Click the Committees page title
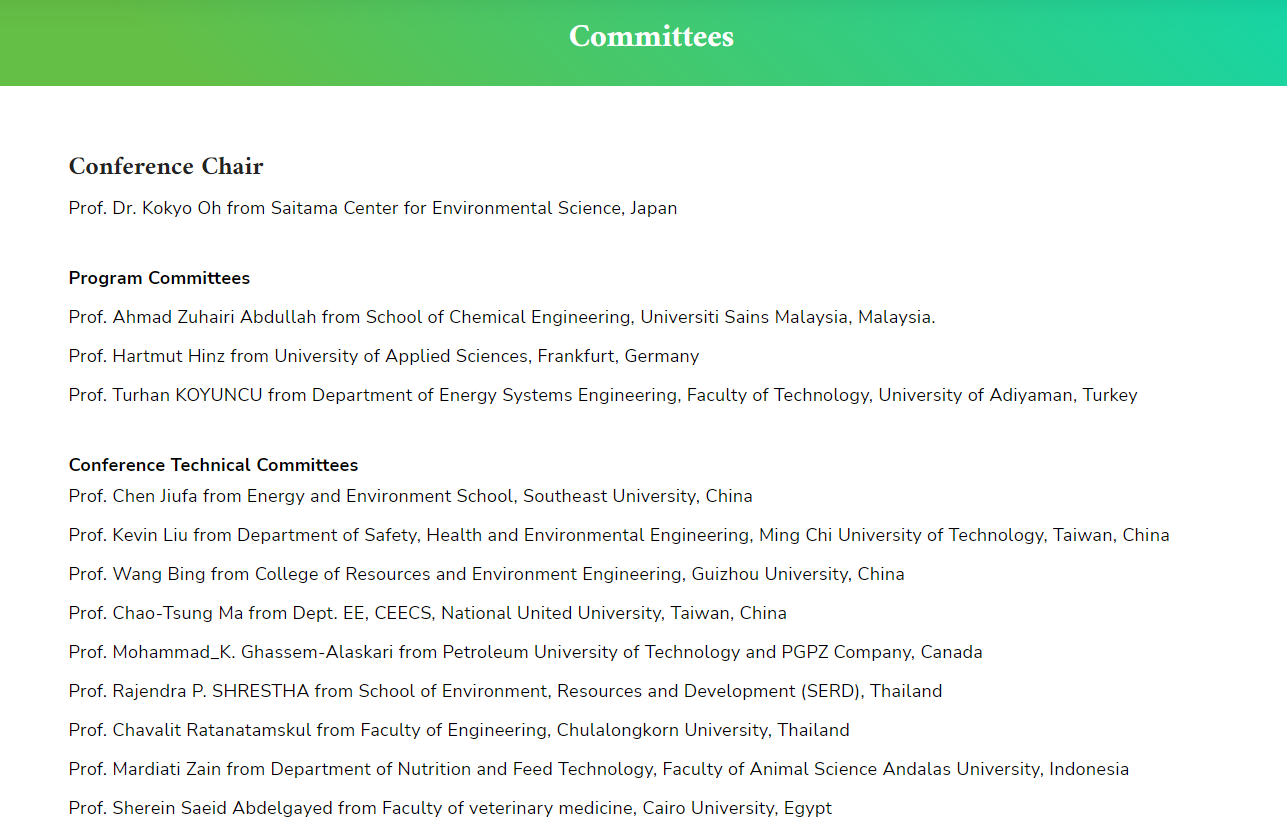 click(651, 36)
